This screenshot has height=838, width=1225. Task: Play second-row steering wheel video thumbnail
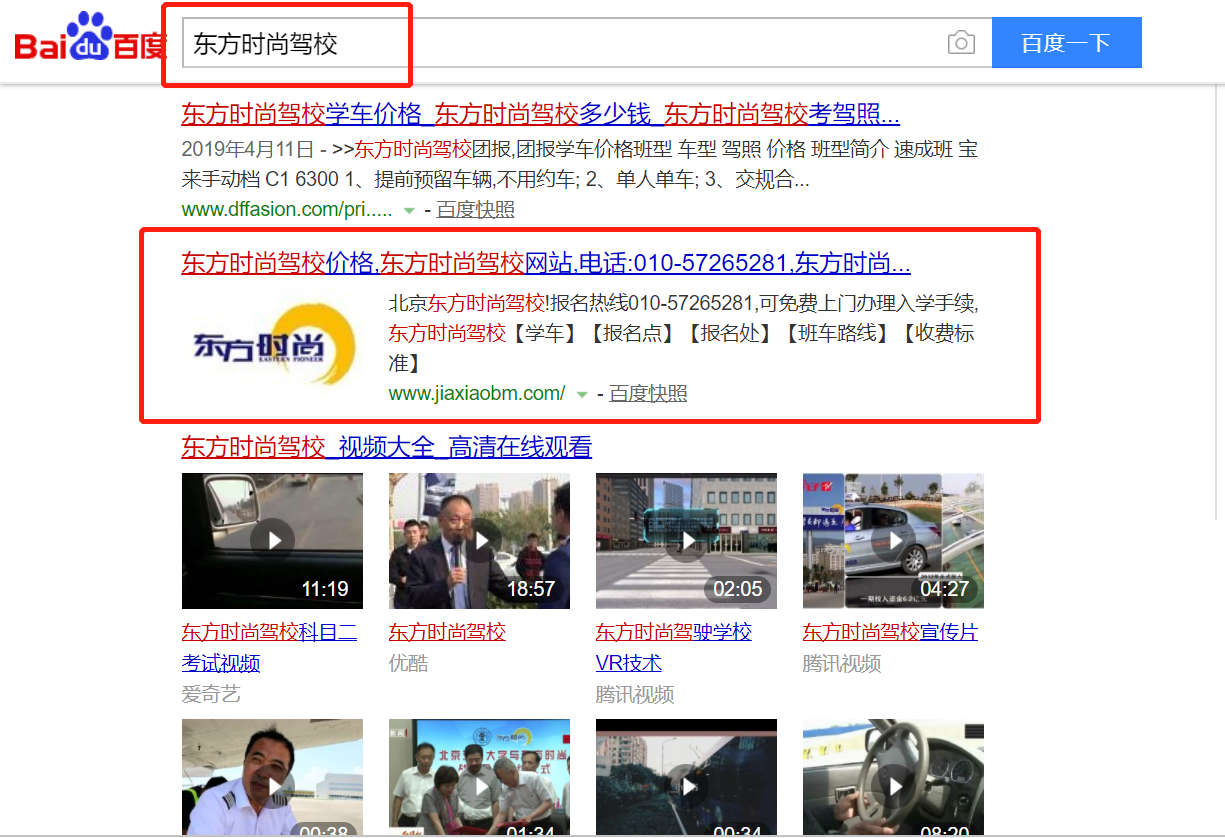(x=893, y=778)
